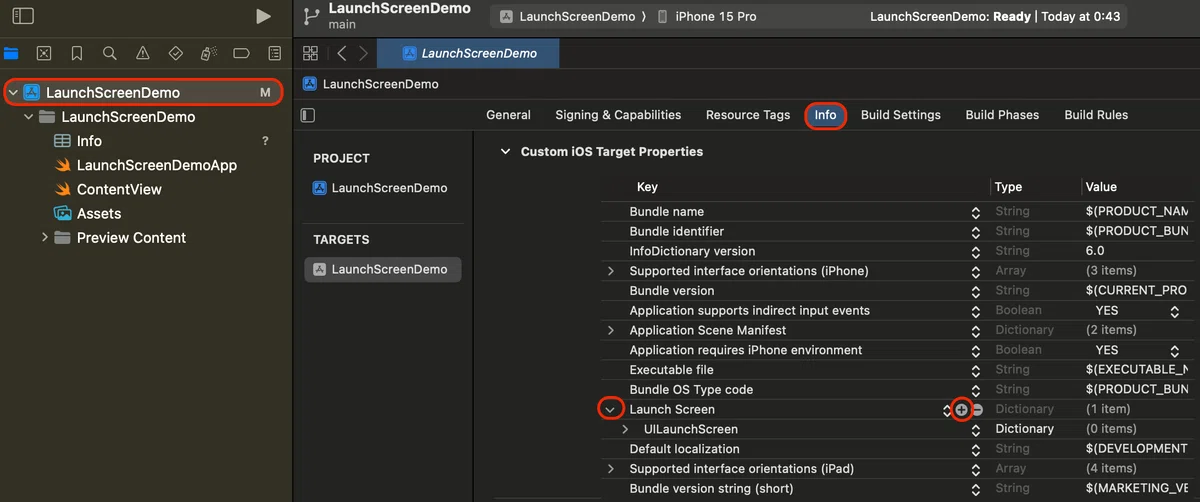Click the Type column header
The height and width of the screenshot is (502, 1200).
click(1008, 187)
